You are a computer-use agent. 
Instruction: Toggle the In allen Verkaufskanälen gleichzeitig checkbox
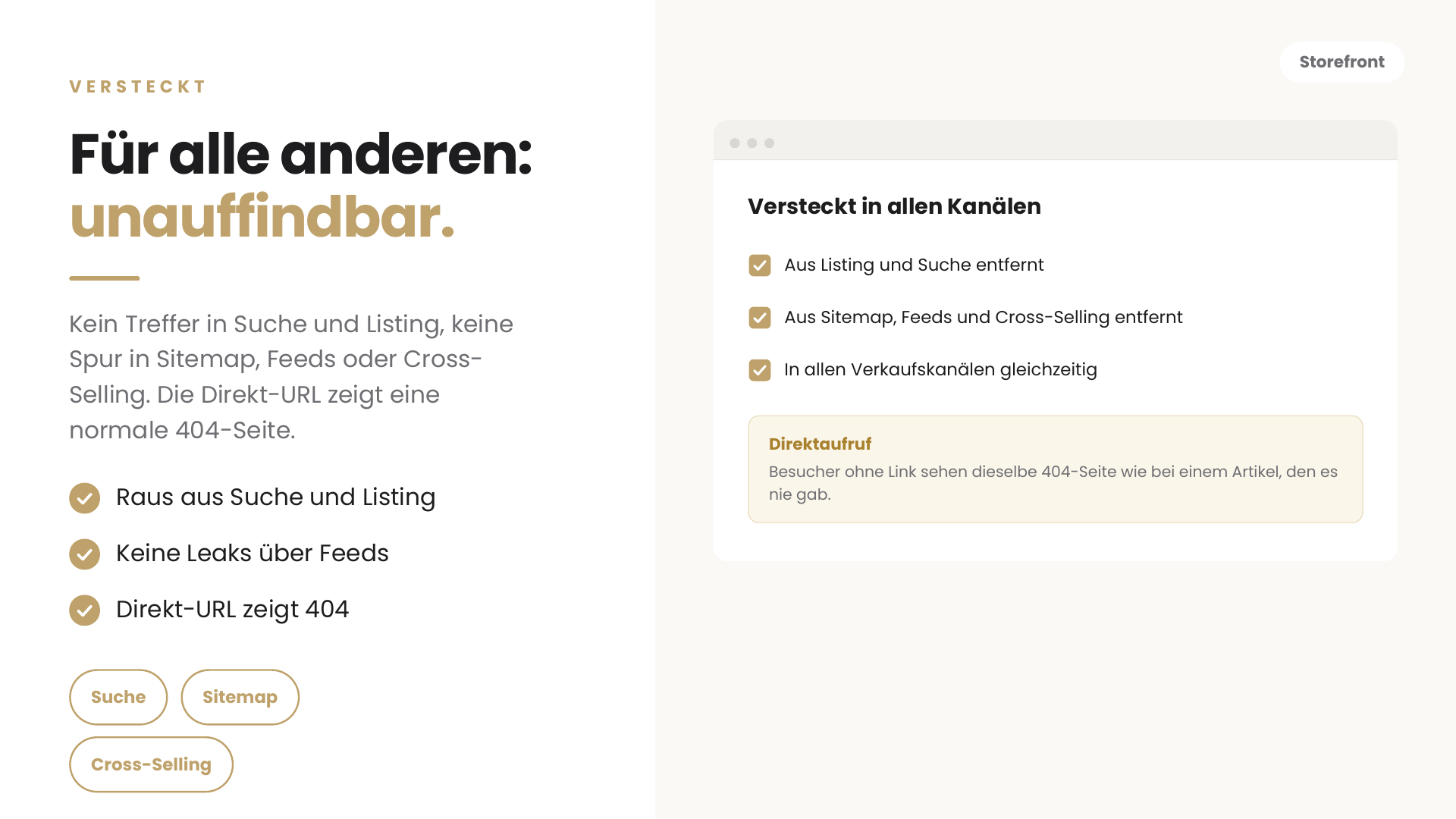click(760, 370)
